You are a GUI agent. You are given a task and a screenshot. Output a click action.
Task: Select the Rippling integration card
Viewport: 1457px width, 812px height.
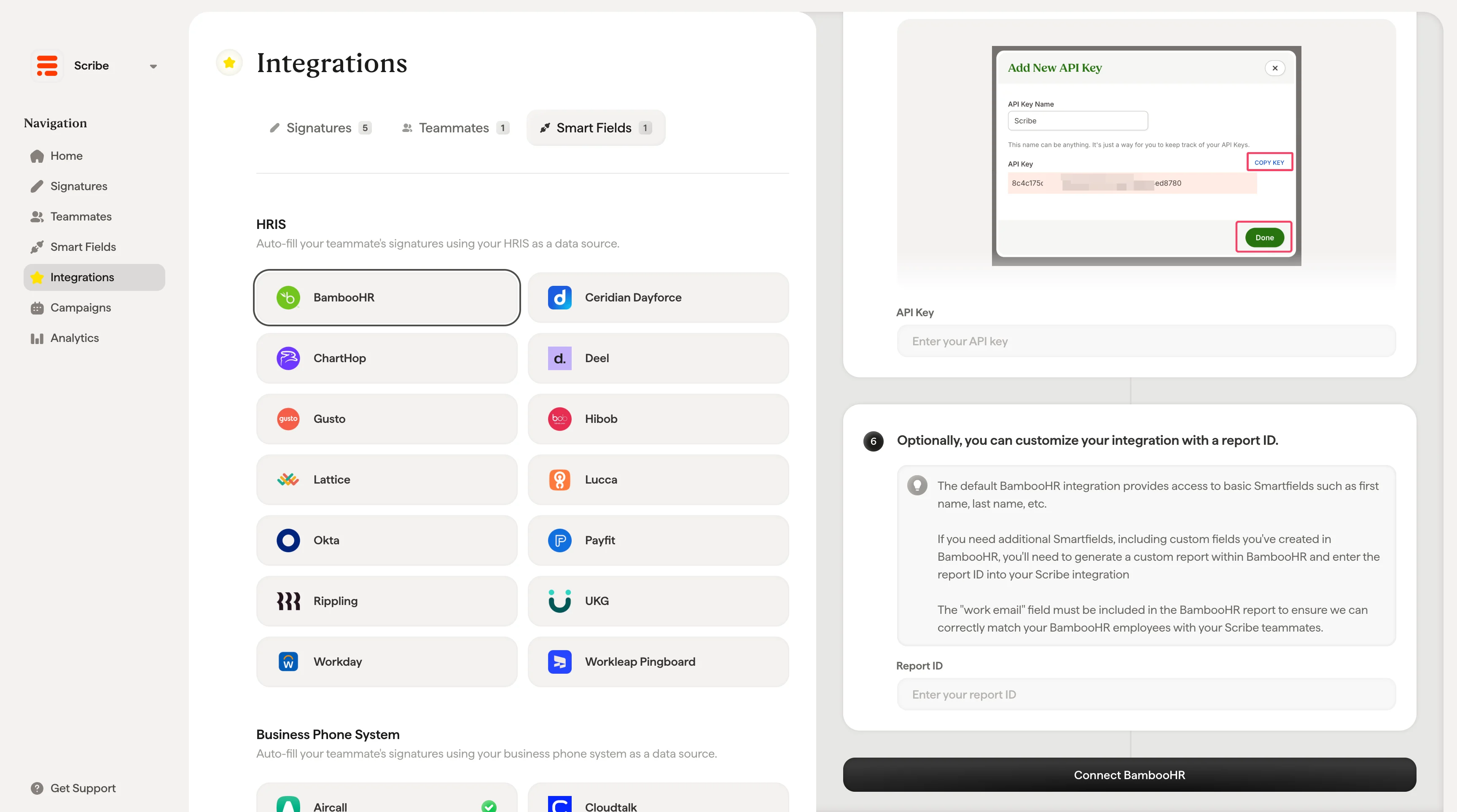(386, 601)
